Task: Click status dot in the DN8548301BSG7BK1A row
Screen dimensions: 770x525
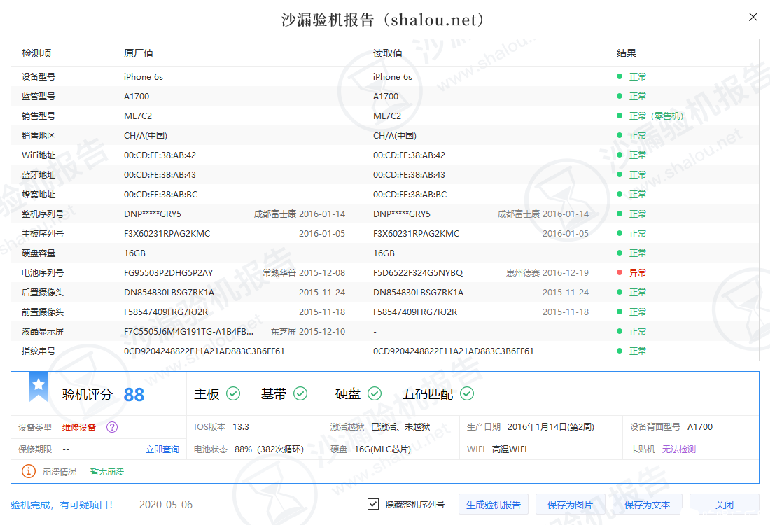Action: point(619,292)
